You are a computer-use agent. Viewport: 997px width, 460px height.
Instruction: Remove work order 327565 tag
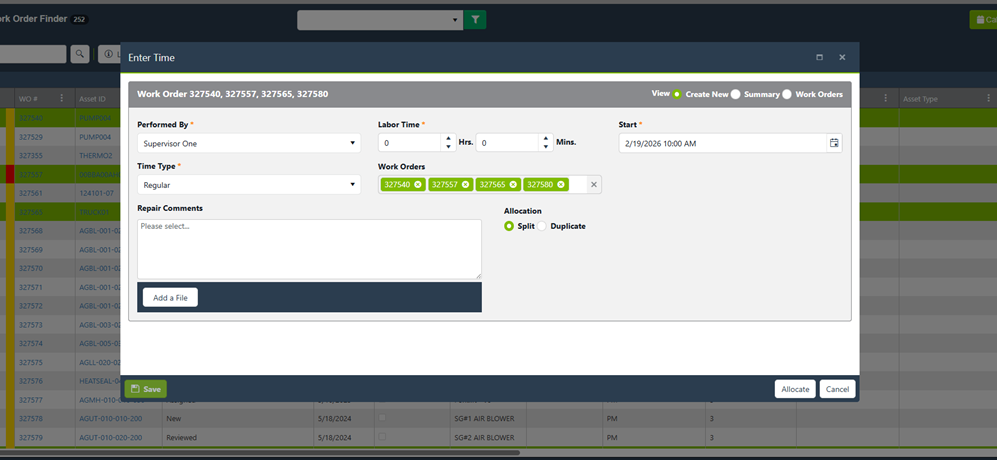tap(513, 184)
